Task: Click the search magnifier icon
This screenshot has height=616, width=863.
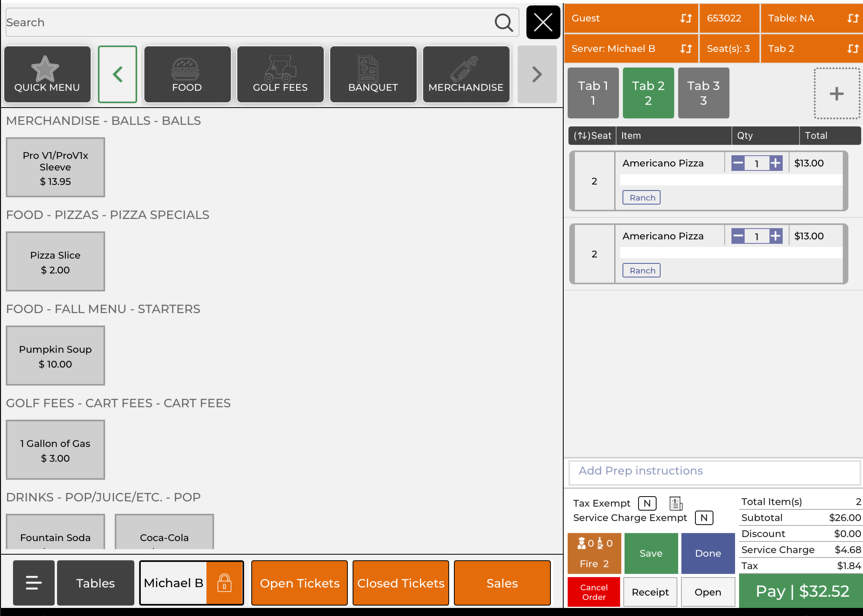Action: tap(504, 23)
